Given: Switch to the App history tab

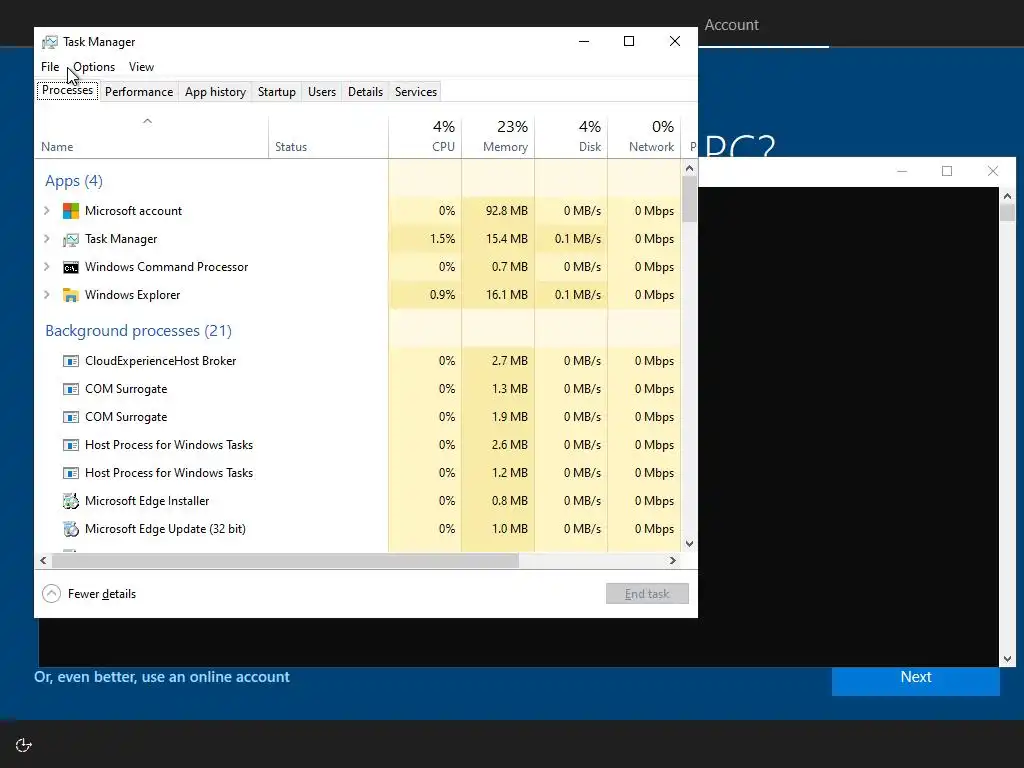Looking at the screenshot, I should point(216,92).
